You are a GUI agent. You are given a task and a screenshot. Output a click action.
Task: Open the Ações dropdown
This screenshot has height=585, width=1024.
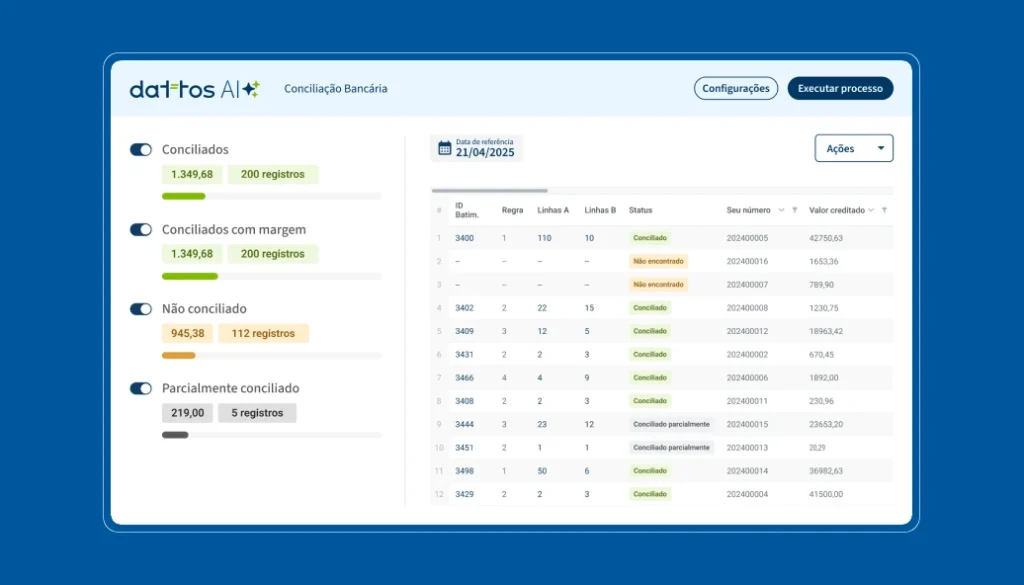coord(853,148)
